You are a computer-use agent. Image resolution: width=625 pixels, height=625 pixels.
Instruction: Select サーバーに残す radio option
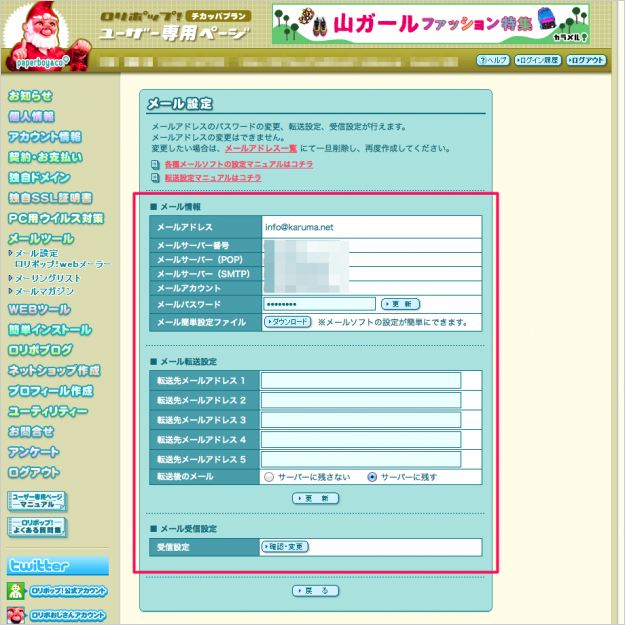372,477
